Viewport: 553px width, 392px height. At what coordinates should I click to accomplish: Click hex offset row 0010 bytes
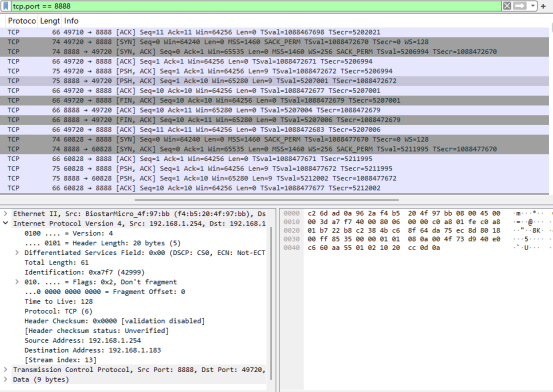pos(404,222)
